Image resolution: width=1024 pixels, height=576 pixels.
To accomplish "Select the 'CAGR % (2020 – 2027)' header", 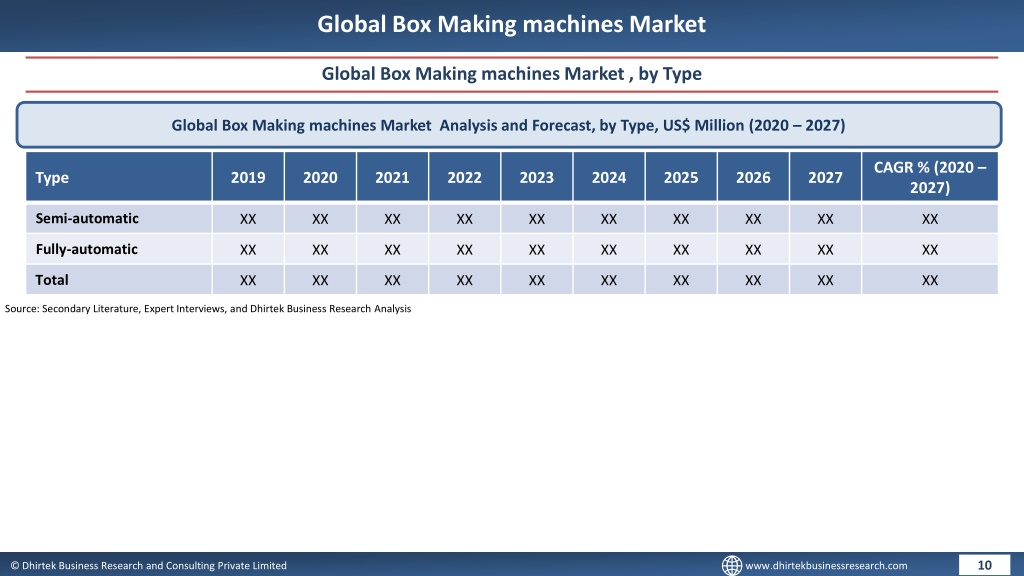I will (x=930, y=176).
